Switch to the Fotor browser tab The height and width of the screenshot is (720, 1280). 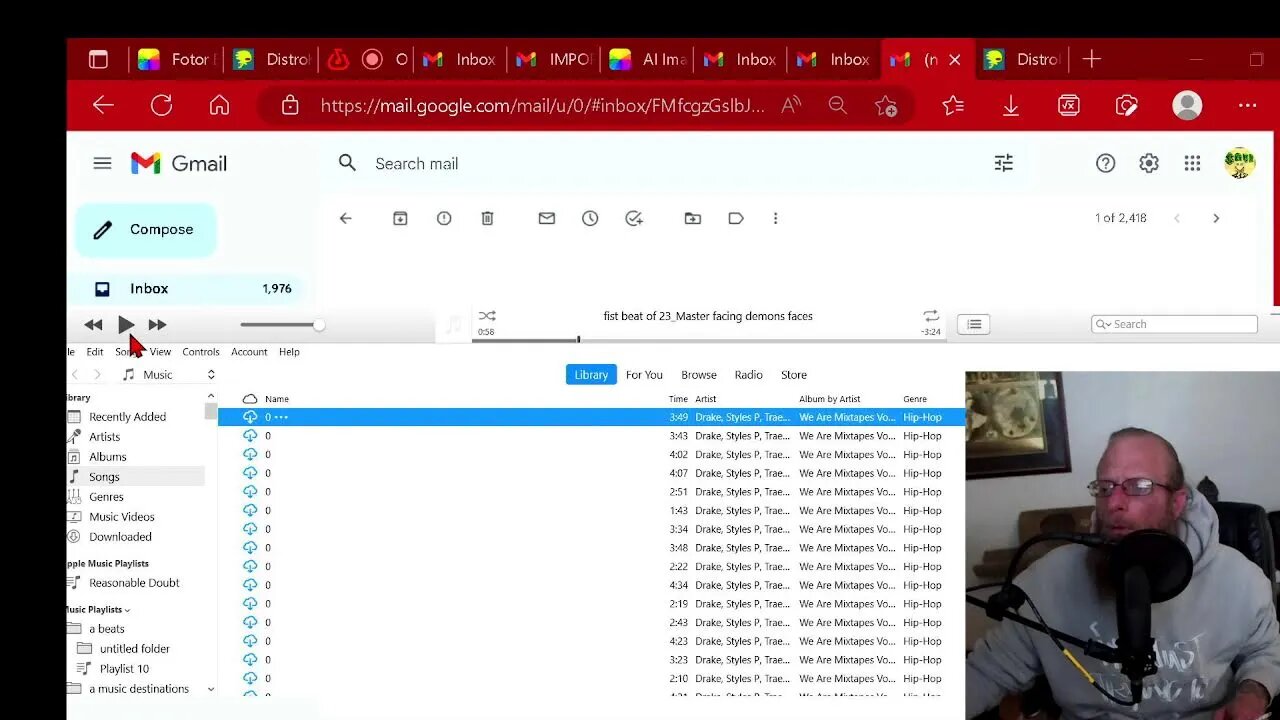click(x=174, y=59)
